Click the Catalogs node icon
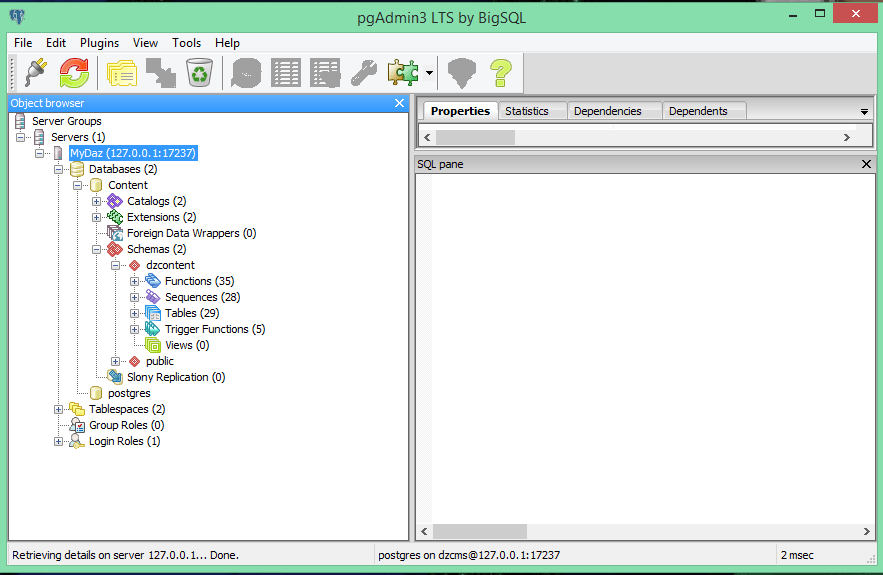Screen dimensions: 883x575 click(x=115, y=201)
